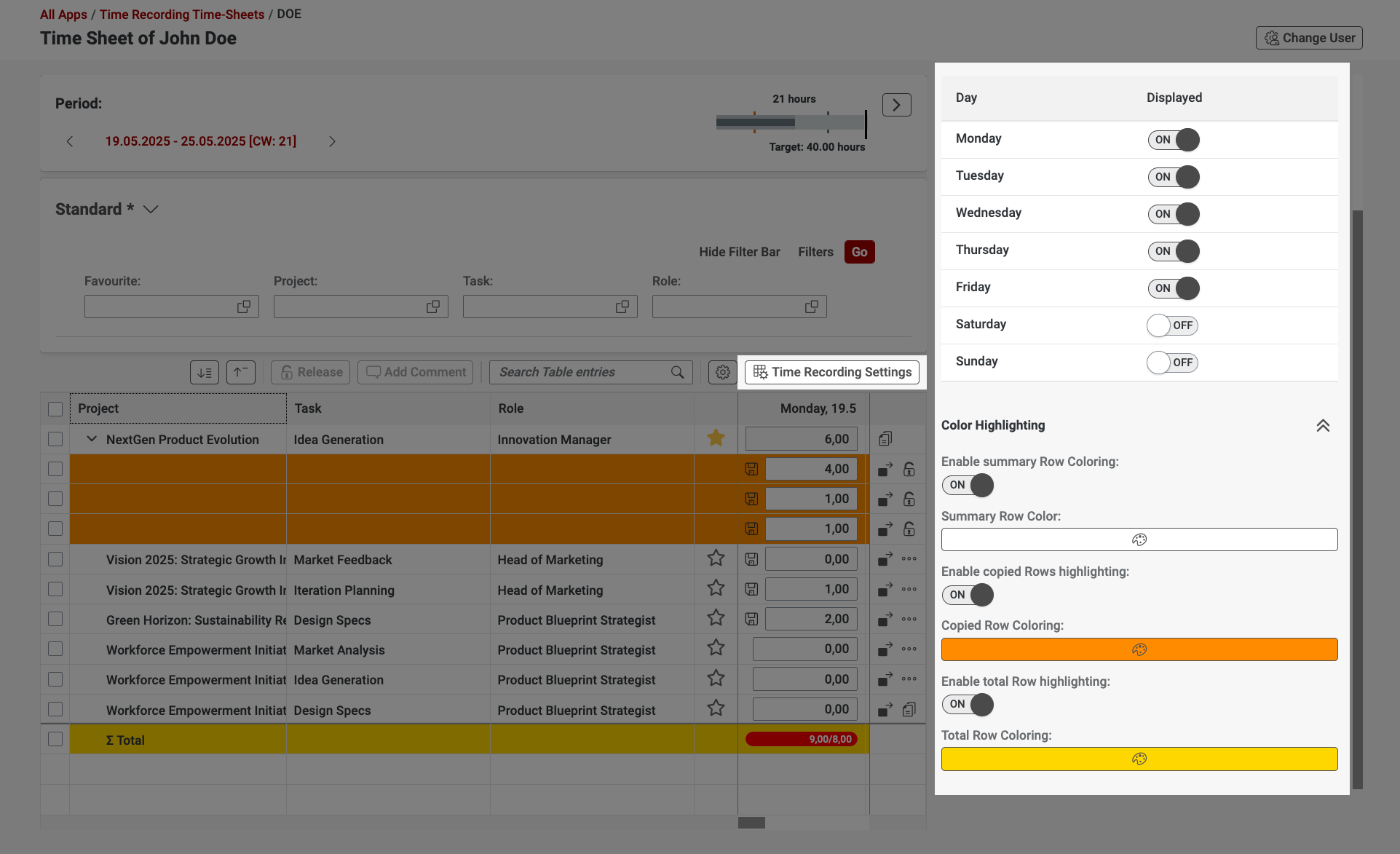Open Time Recording Time-Sheets breadcrumb

(x=181, y=15)
